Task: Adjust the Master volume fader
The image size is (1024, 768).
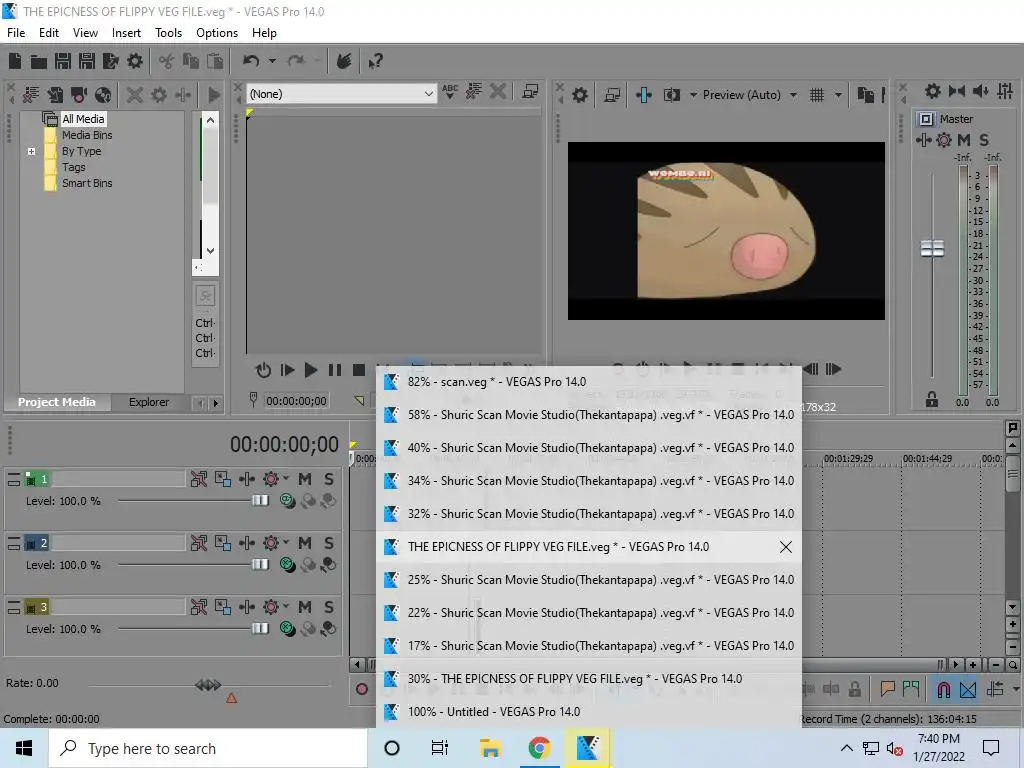Action: pyautogui.click(x=932, y=248)
